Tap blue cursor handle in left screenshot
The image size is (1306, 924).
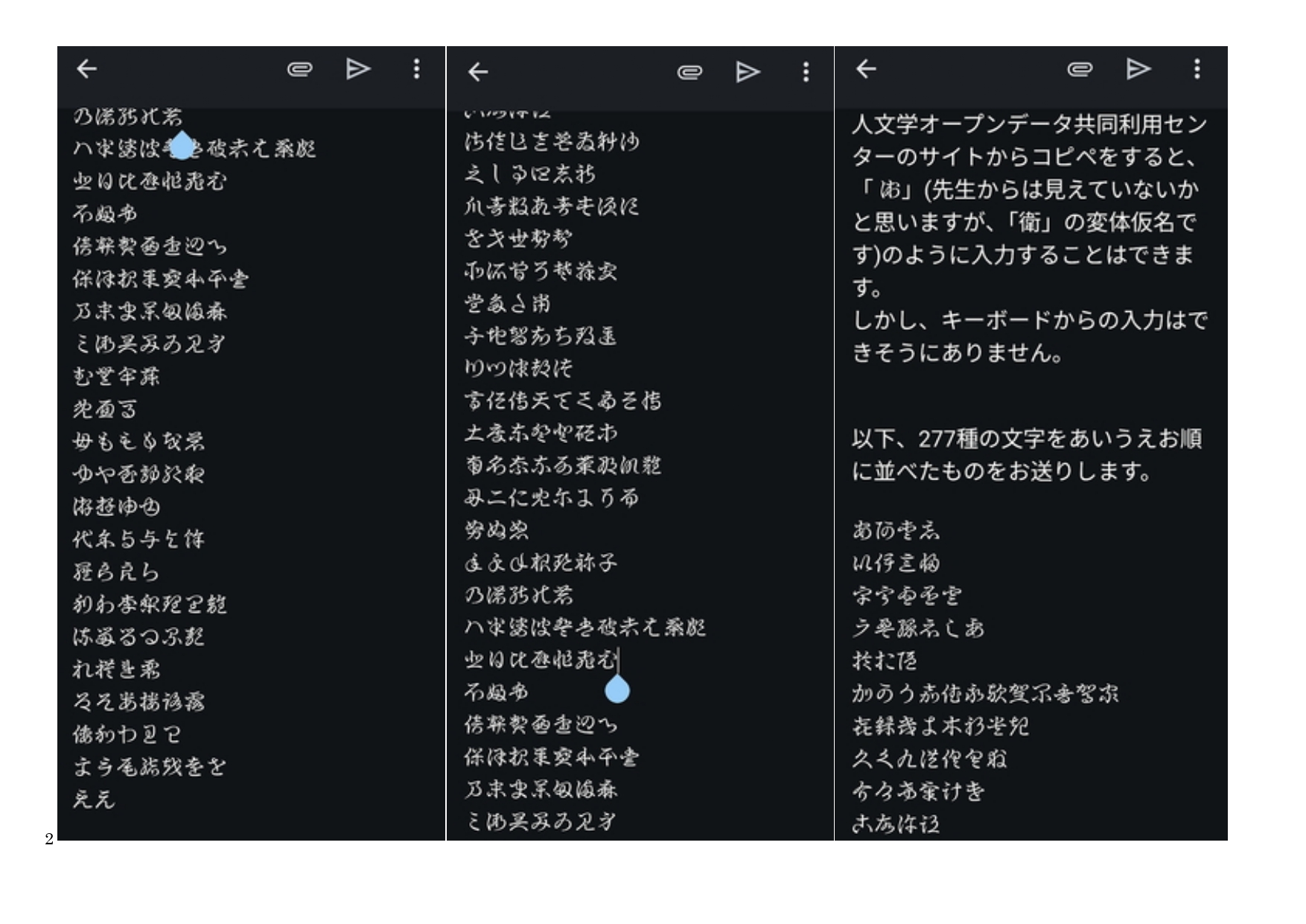click(182, 146)
